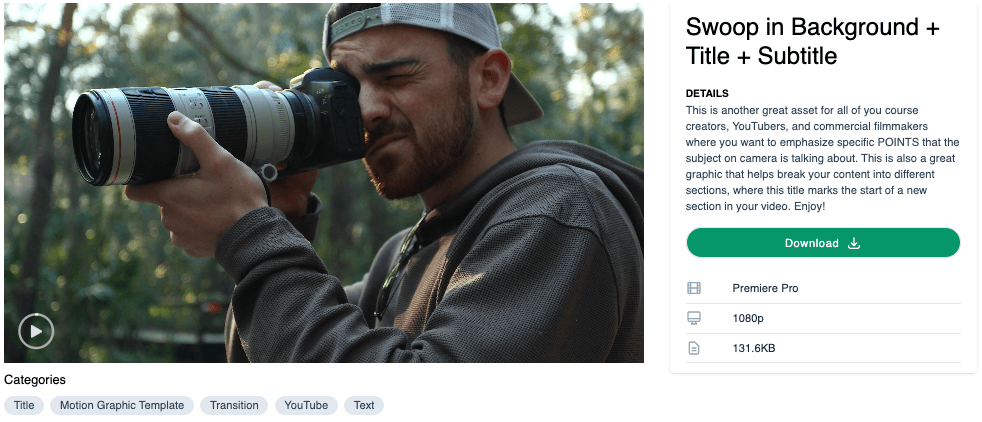Click the film strip icon beside Premiere Pro
Image resolution: width=982 pixels, height=422 pixels.
694,288
